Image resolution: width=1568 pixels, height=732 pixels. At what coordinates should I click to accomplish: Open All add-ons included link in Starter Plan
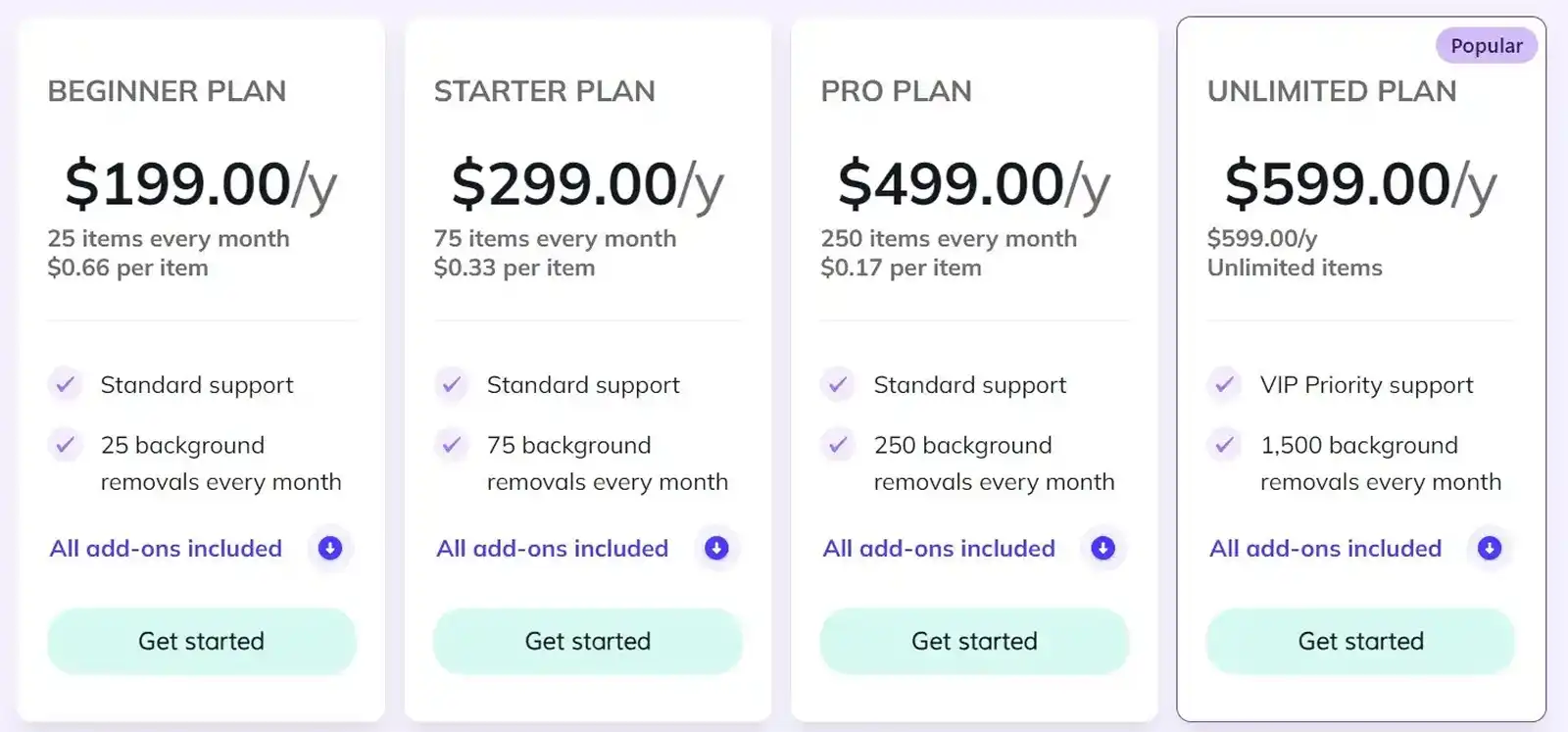[x=552, y=549]
